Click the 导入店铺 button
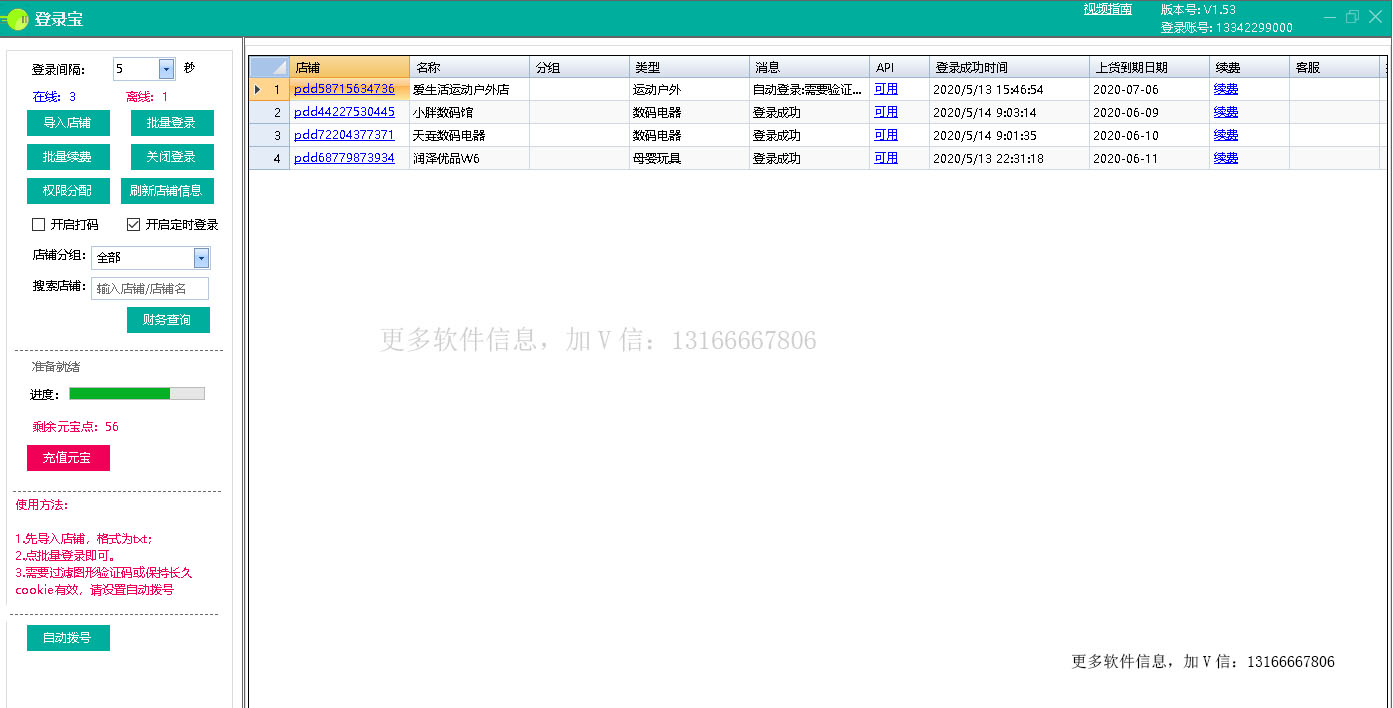Screen dimensions: 1393x708 [x=68, y=123]
